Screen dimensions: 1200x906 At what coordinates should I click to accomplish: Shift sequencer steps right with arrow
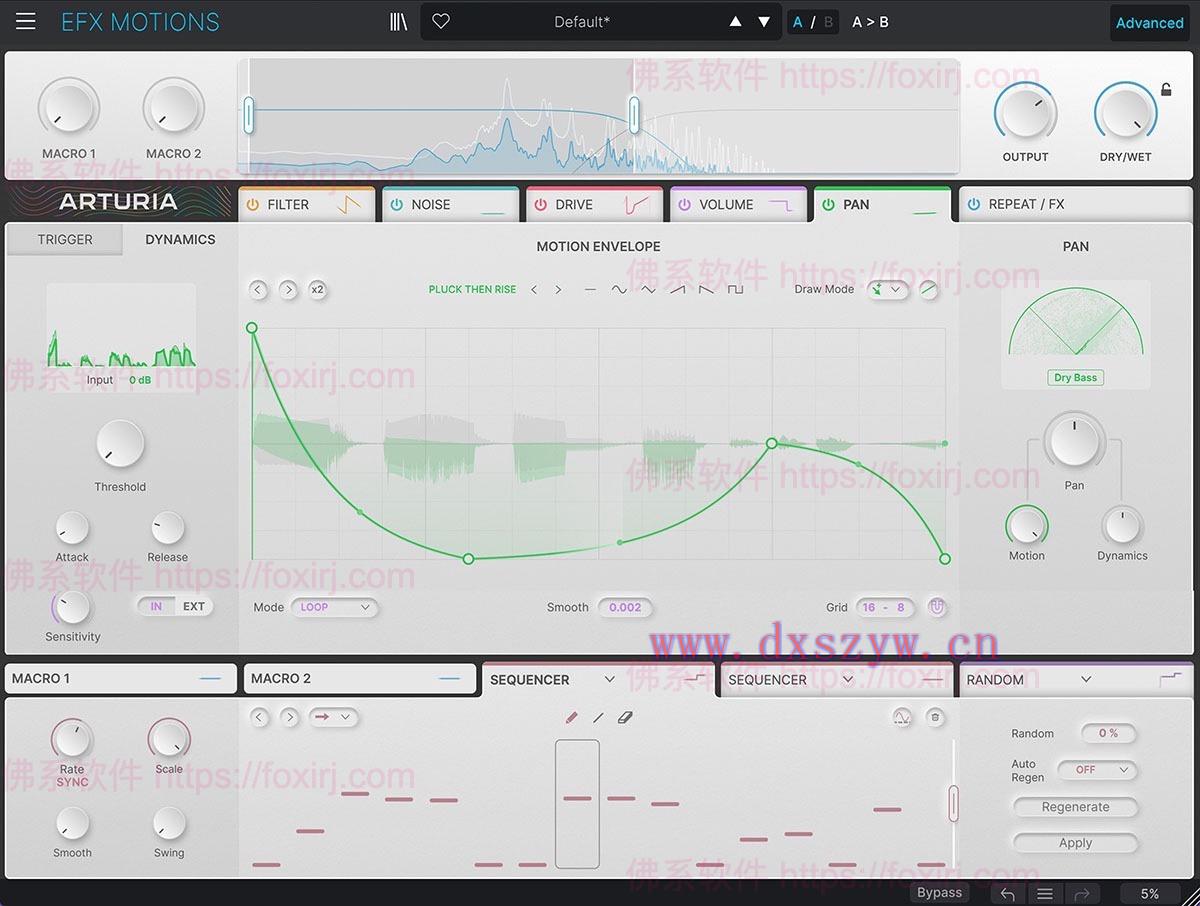coord(289,717)
